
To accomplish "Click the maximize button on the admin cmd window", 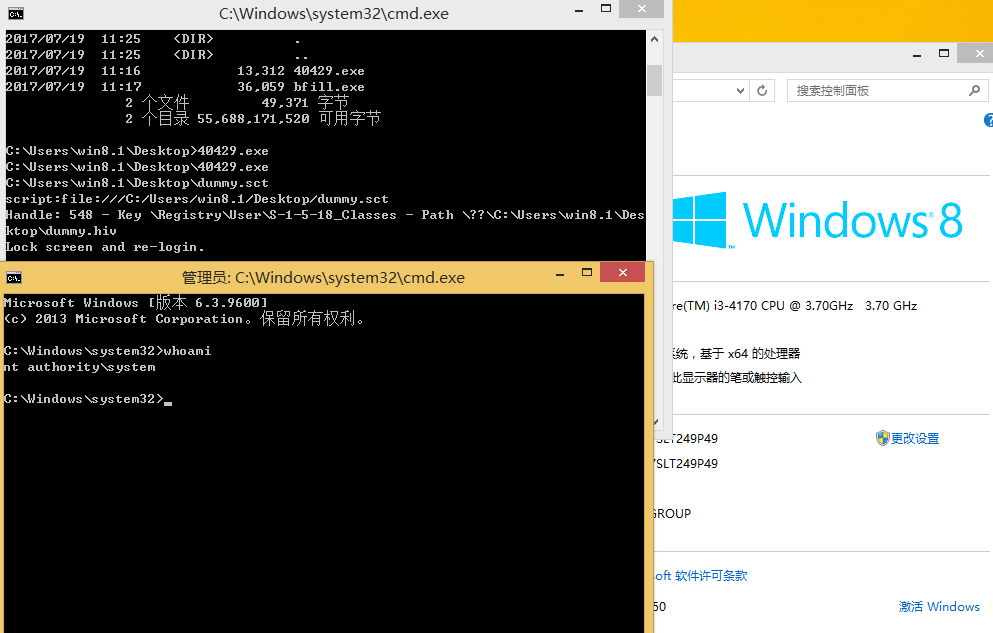I will click(586, 271).
